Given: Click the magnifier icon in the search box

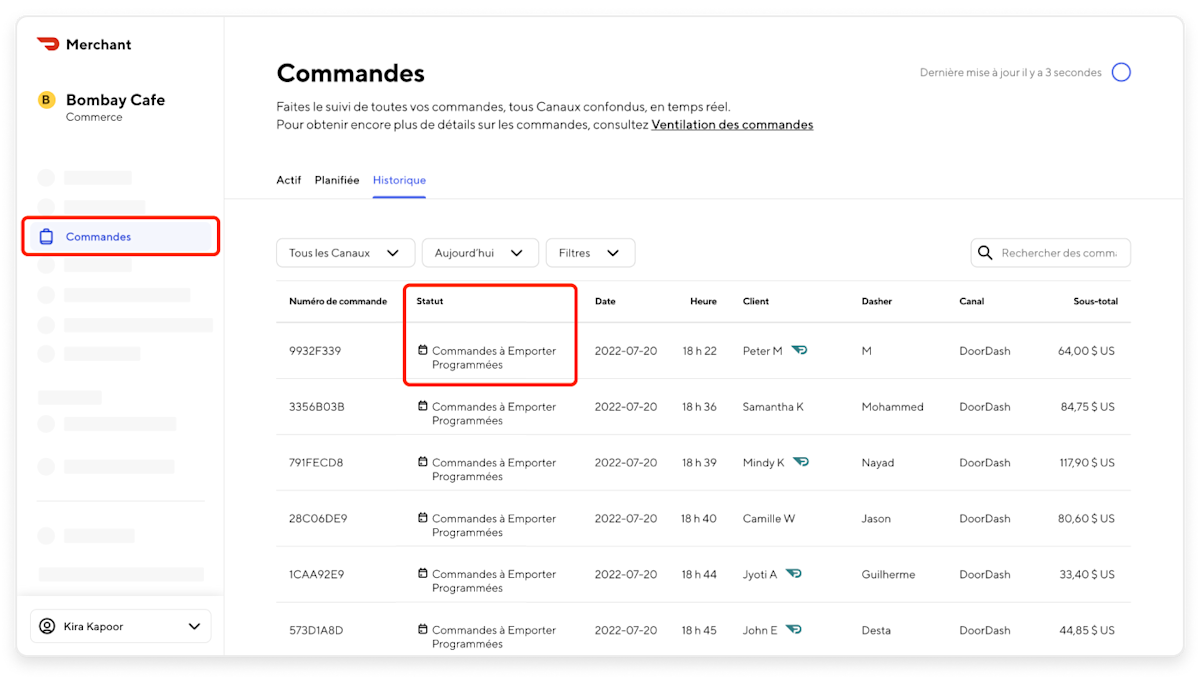Looking at the screenshot, I should pyautogui.click(x=985, y=253).
